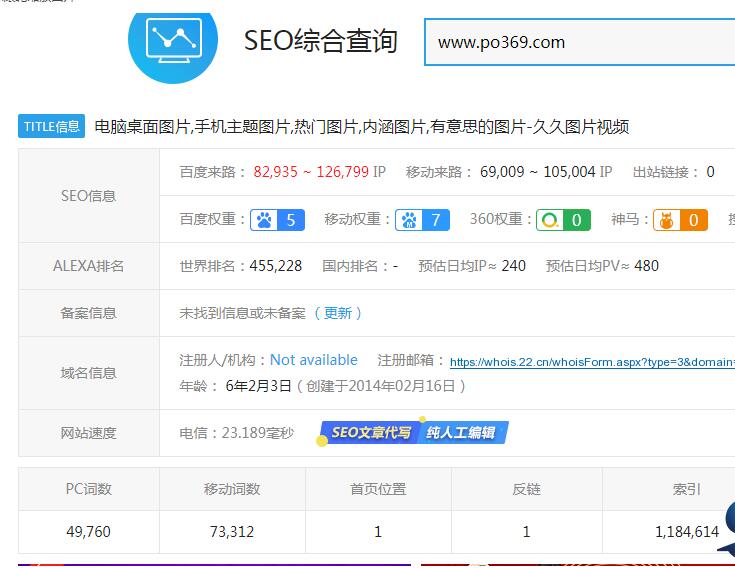This screenshot has width=735, height=568.
Task: Click the ALEXA排名 row label
Action: click(89, 266)
